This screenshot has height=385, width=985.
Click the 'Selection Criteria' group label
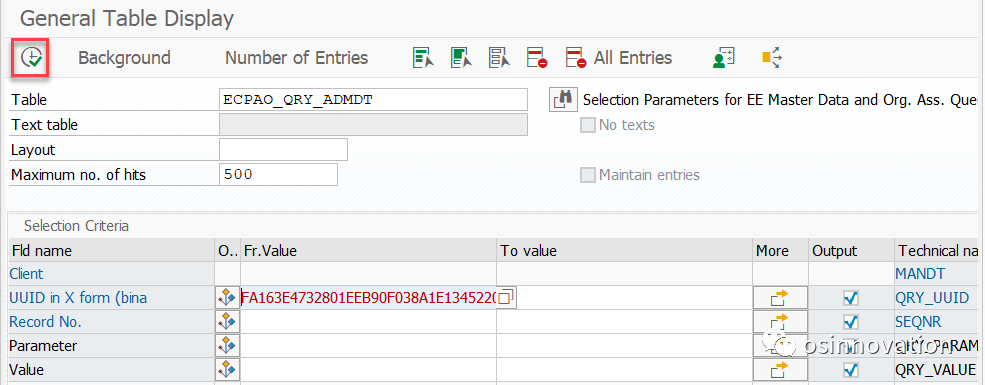[x=76, y=225]
